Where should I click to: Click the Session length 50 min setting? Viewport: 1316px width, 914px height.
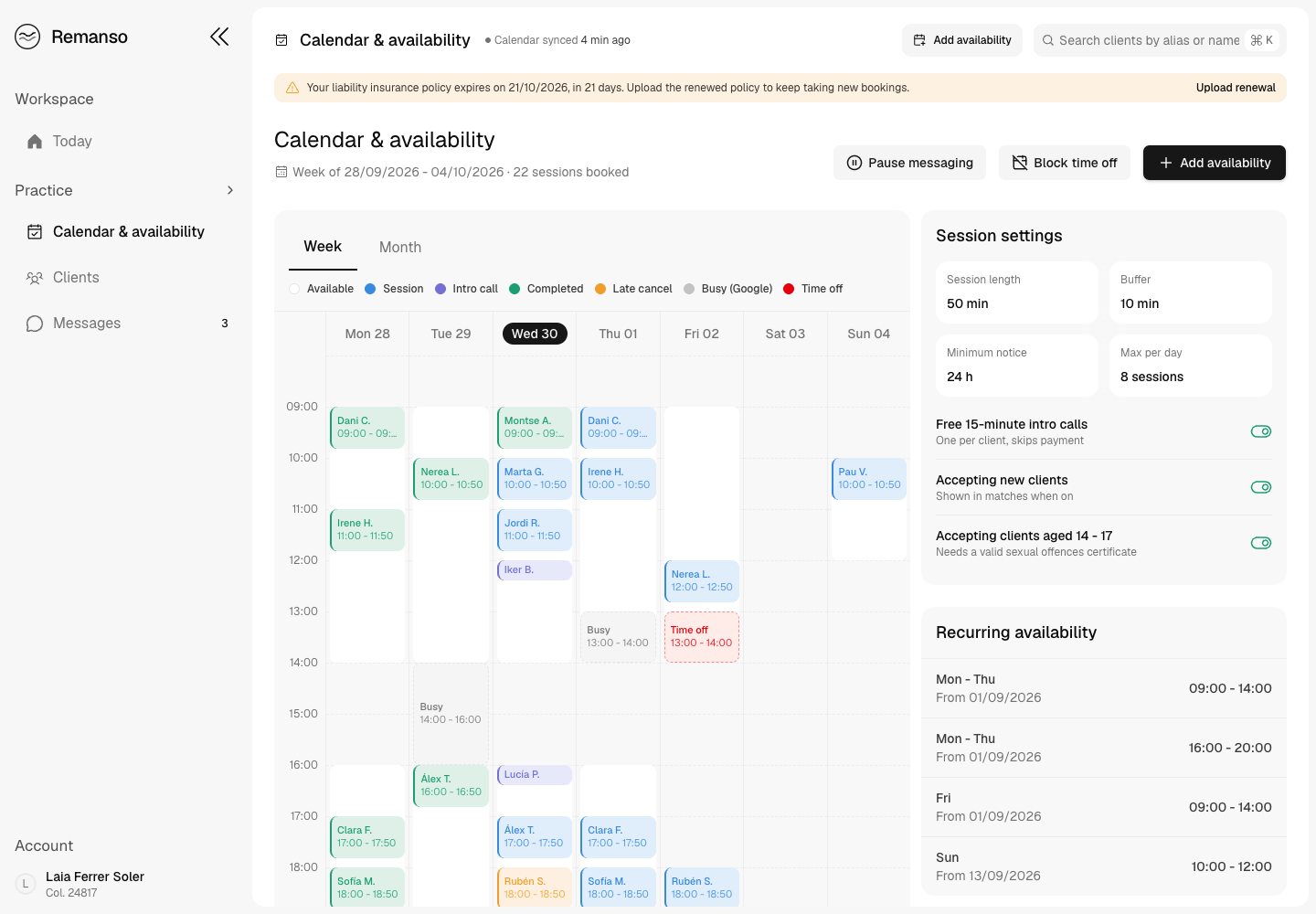(x=1017, y=292)
